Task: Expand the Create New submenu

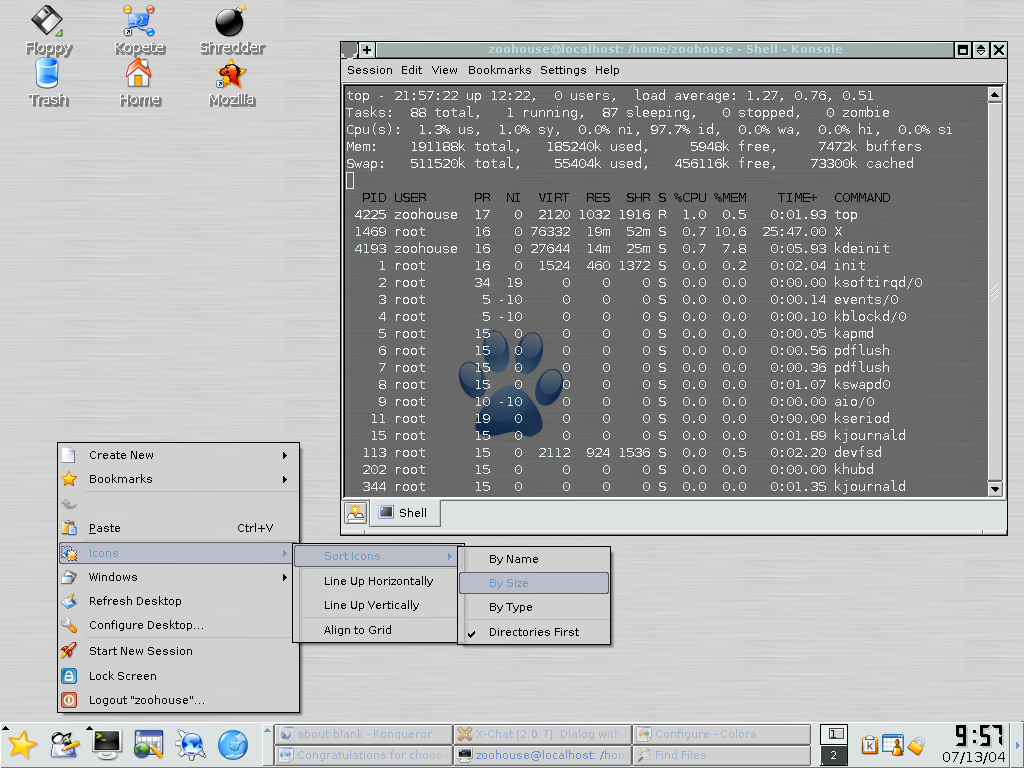Action: 178,455
